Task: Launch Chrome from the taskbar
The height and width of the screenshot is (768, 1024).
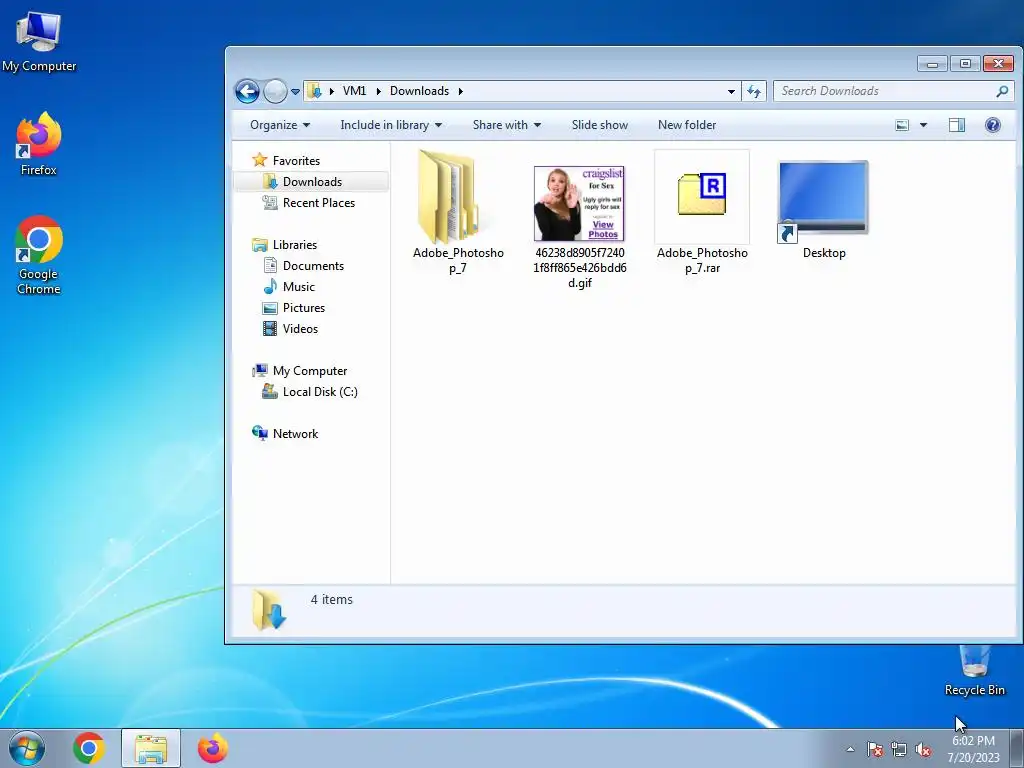Action: point(89,748)
